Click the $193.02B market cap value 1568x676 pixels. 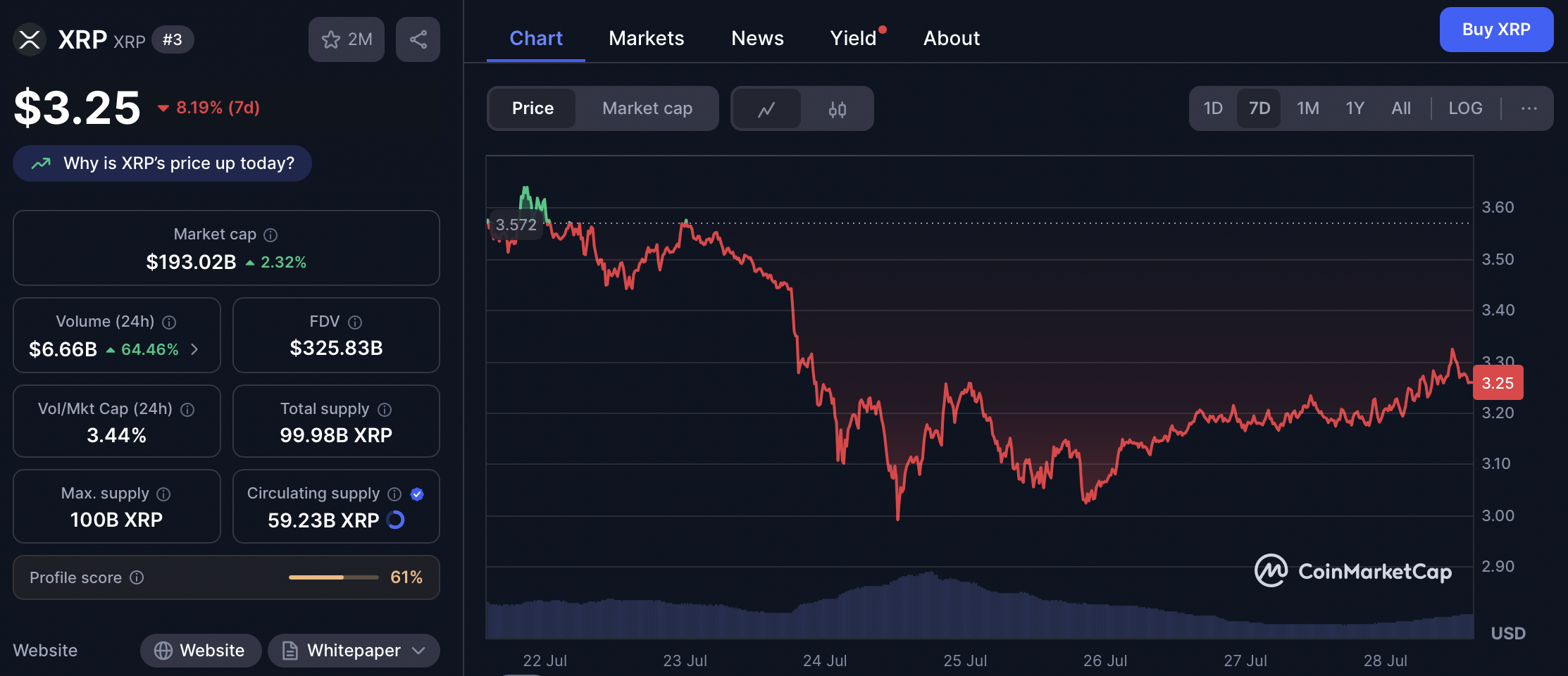click(191, 262)
